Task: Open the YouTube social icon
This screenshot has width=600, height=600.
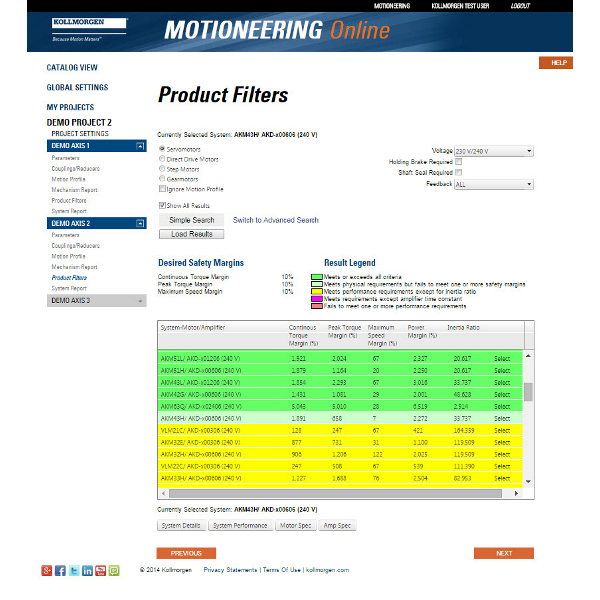Action: tap(101, 571)
